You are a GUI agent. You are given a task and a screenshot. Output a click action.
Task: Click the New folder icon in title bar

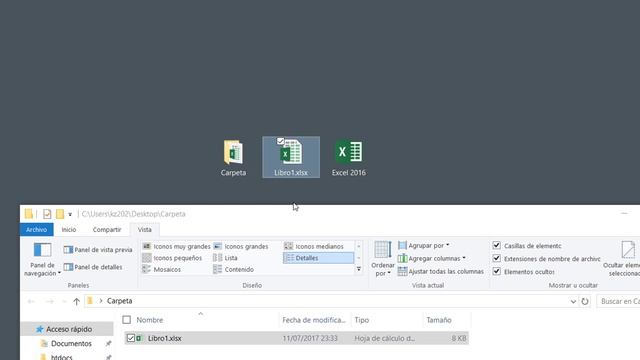point(60,214)
